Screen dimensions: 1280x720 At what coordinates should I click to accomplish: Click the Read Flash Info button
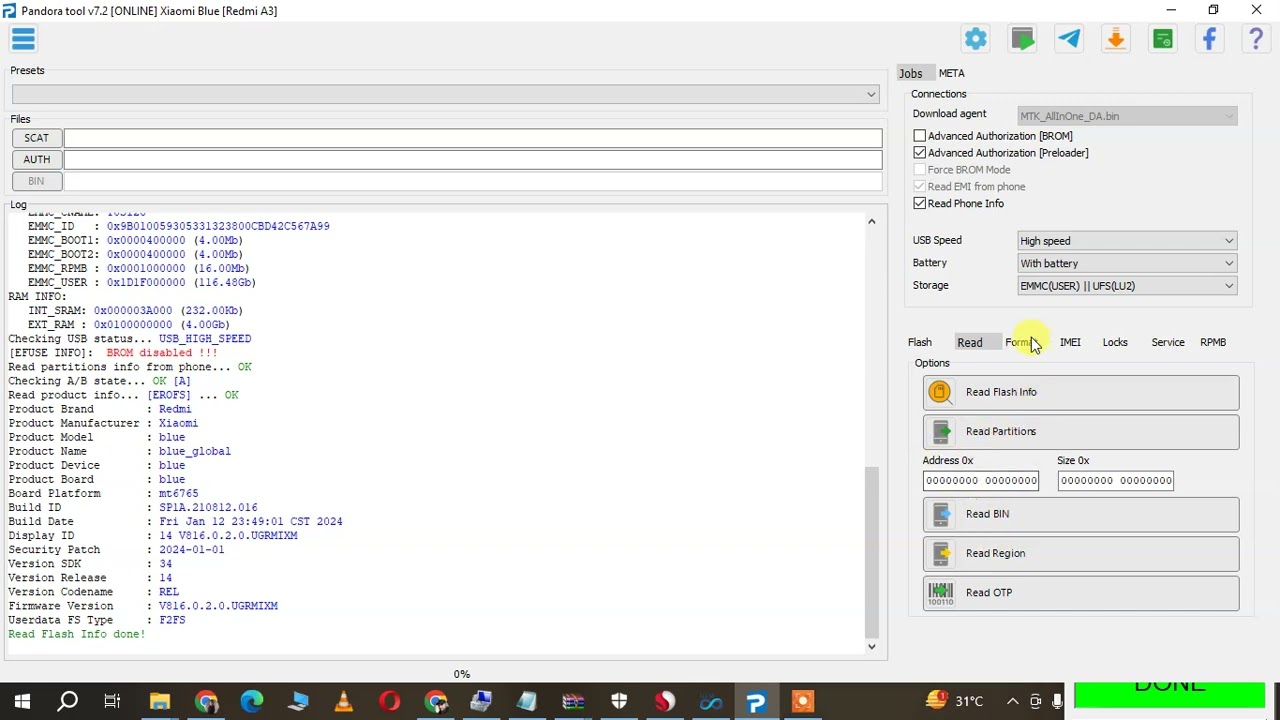(x=1081, y=393)
